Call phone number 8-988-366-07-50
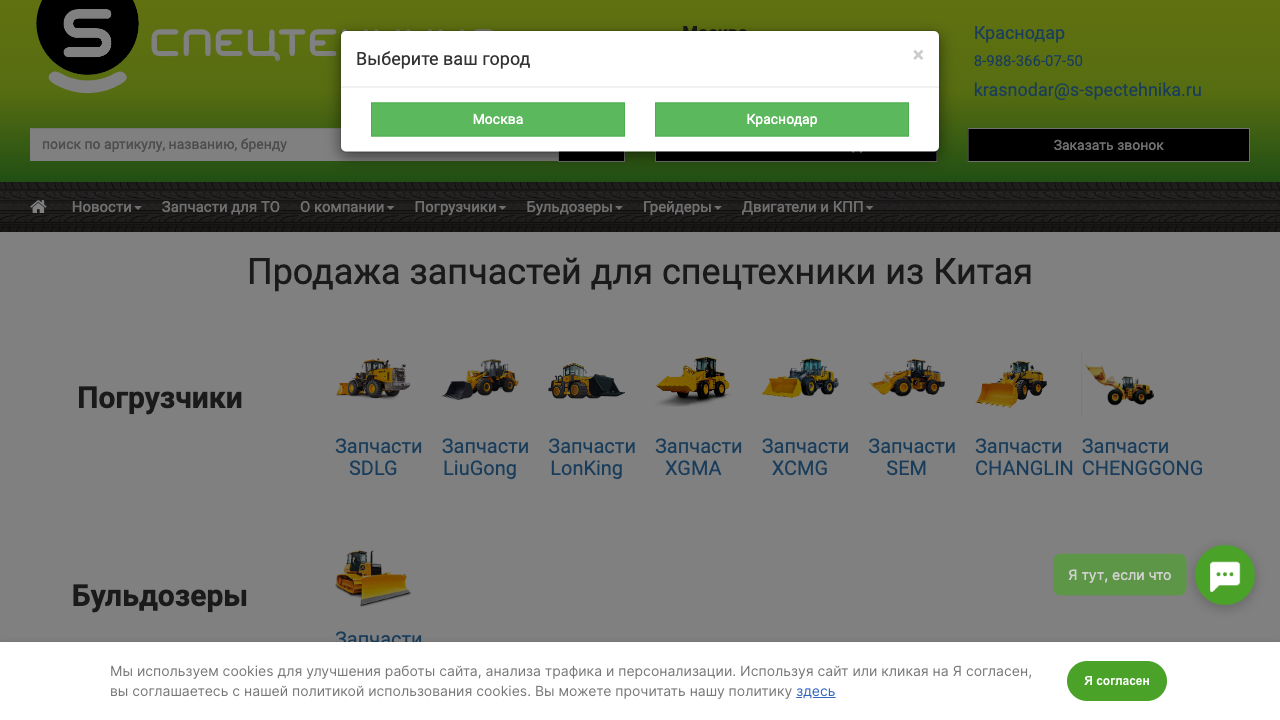Screen dimensions: 1280x720 1028,61
